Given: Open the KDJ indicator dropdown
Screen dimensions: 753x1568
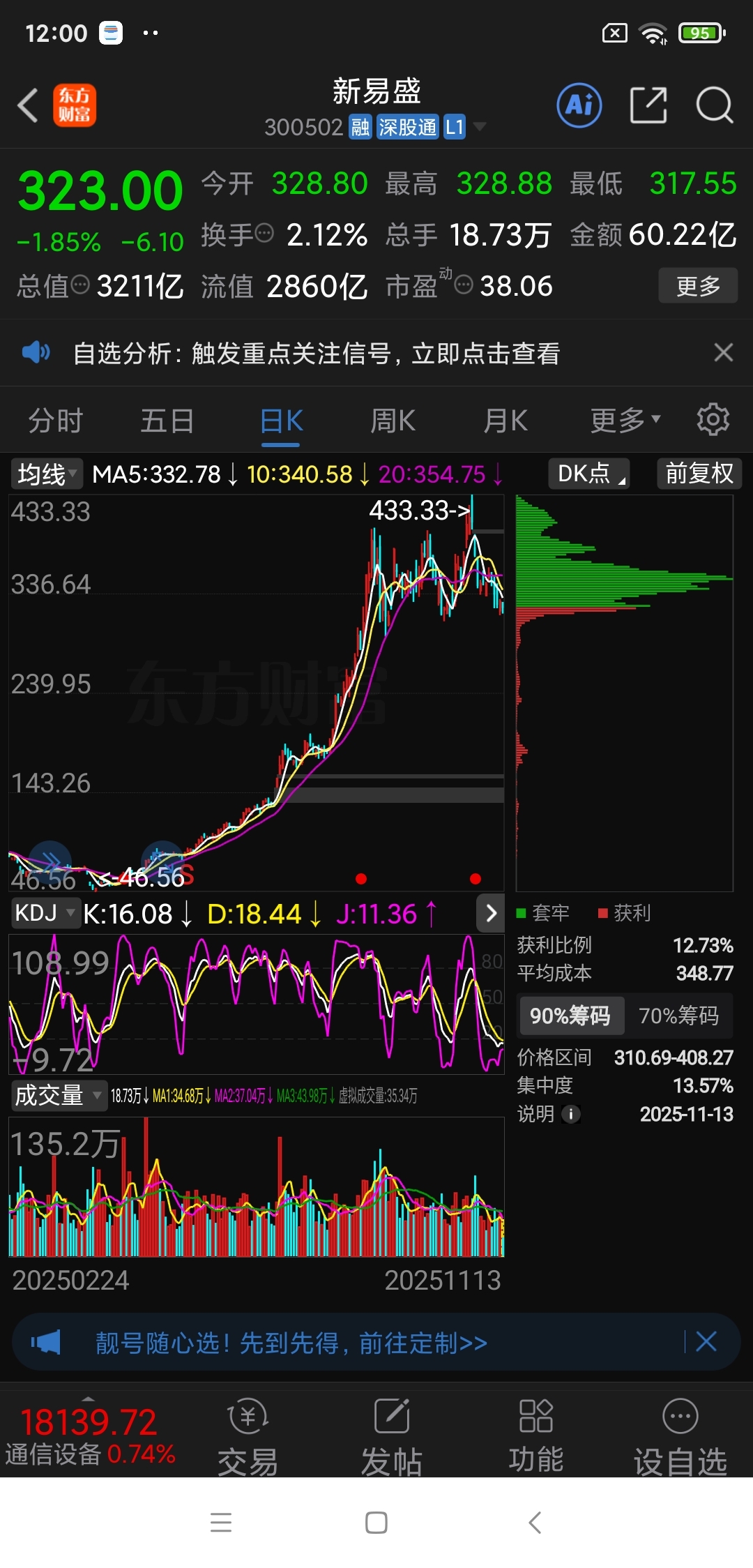Looking at the screenshot, I should (45, 912).
